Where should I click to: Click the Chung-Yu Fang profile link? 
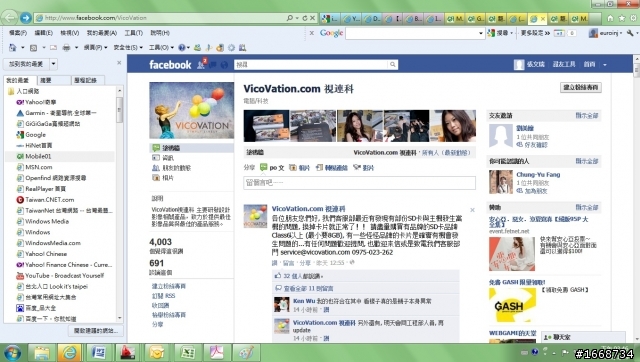pyautogui.click(x=538, y=175)
